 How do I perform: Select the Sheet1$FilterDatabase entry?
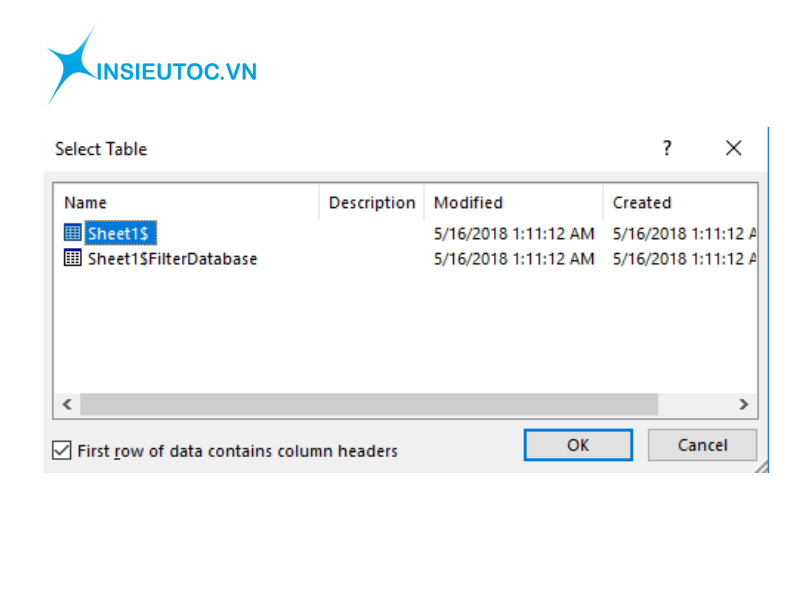(x=172, y=258)
